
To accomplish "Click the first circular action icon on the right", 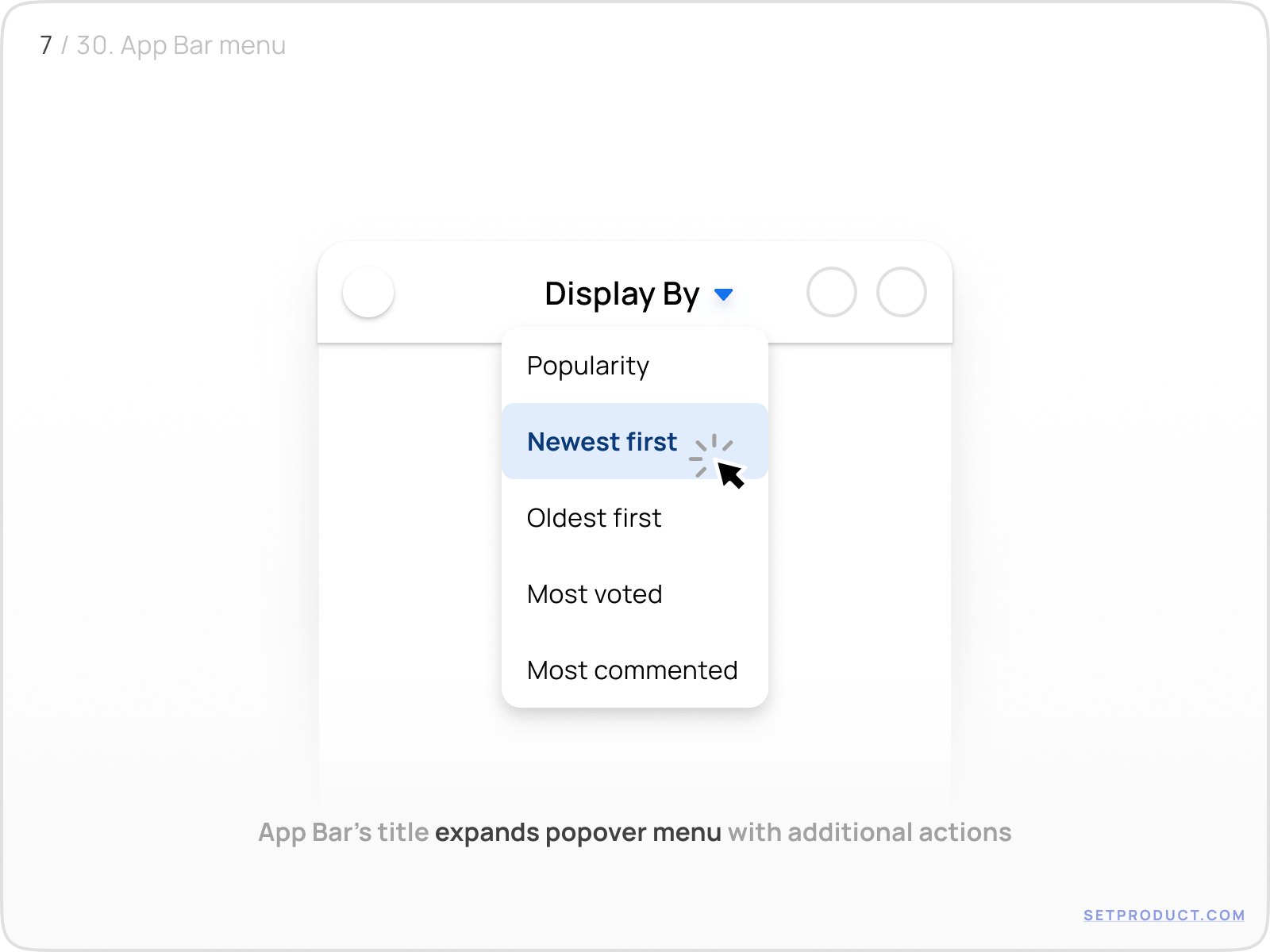I will (833, 292).
